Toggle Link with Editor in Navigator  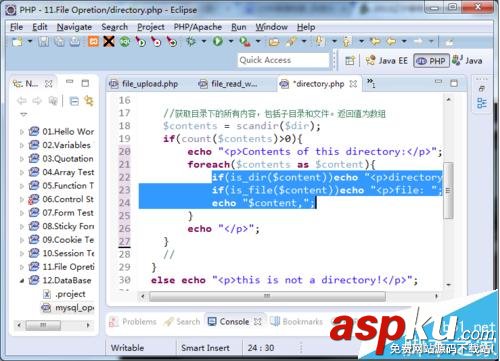click(89, 101)
